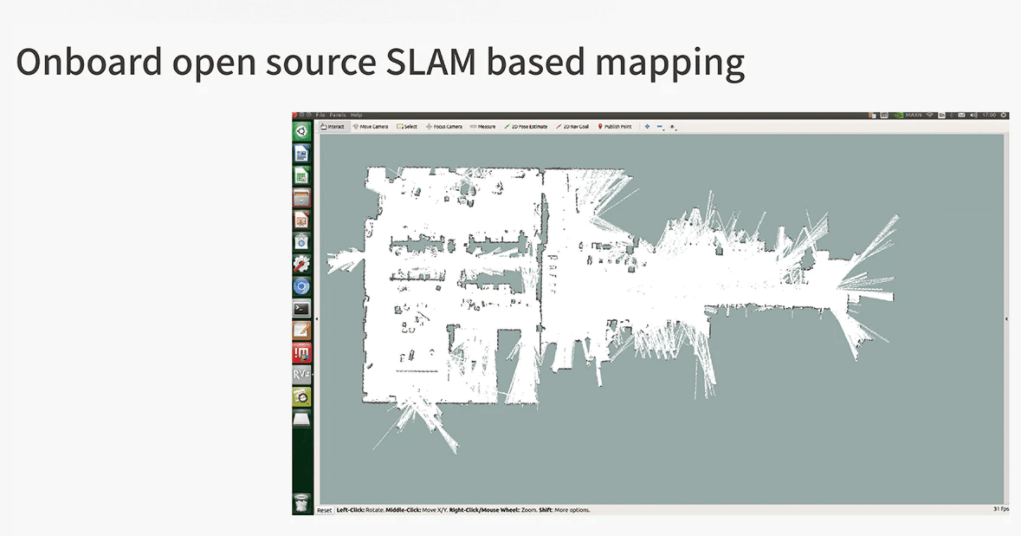Click the blue plus add-tool icon
The width and height of the screenshot is (1021, 536).
click(x=647, y=127)
